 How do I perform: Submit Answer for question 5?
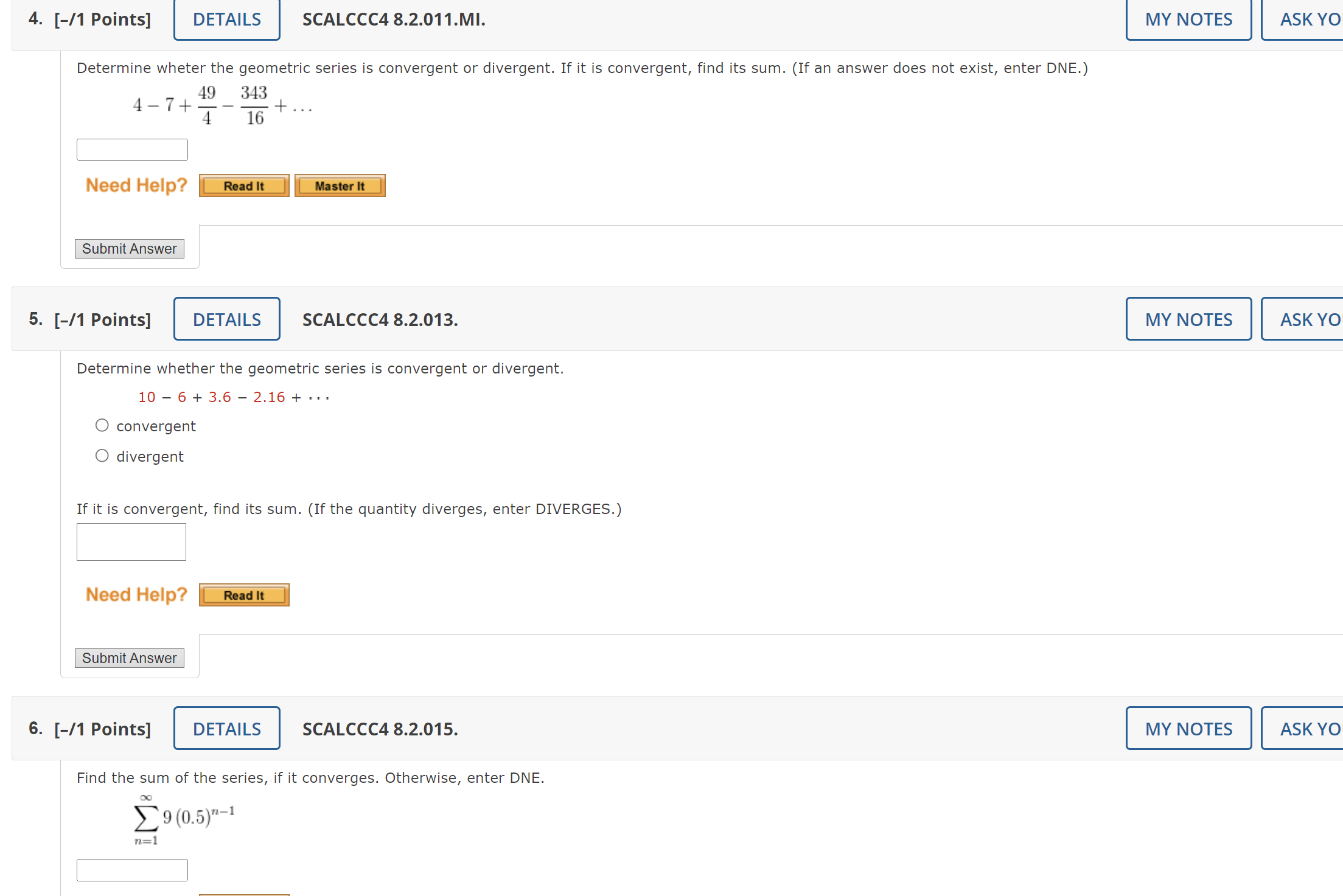pyautogui.click(x=129, y=658)
